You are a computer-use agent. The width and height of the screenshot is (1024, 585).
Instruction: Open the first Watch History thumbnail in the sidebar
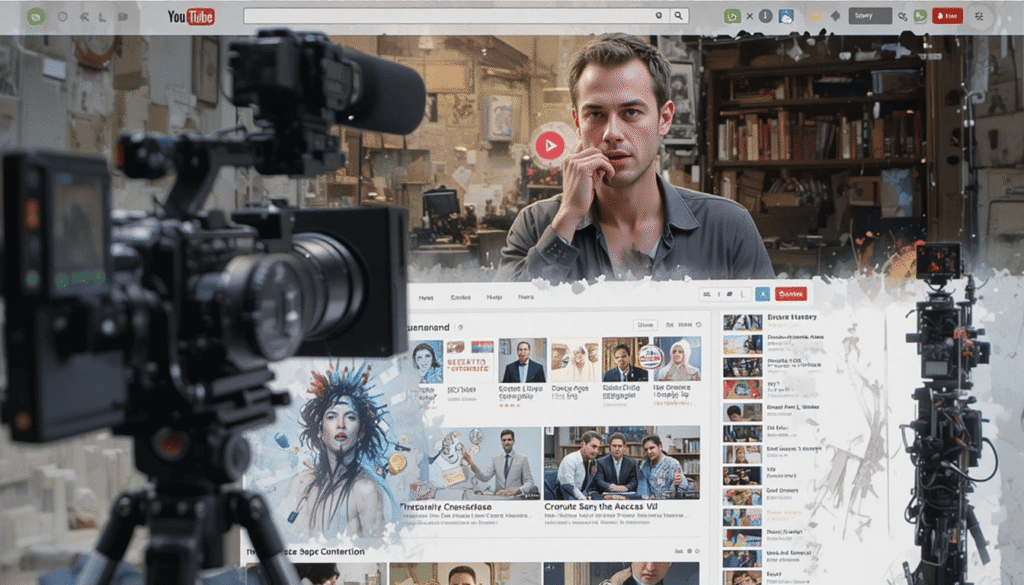(x=740, y=323)
